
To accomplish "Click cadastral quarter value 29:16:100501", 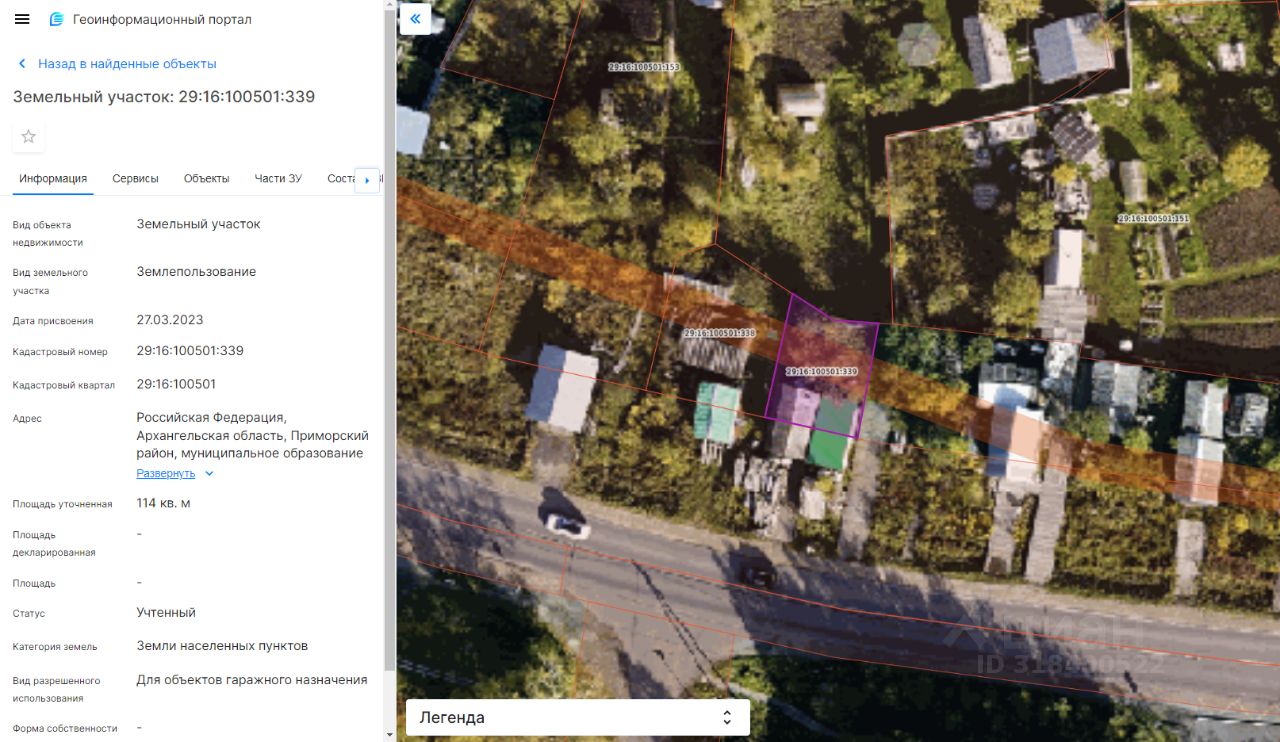I will (176, 384).
